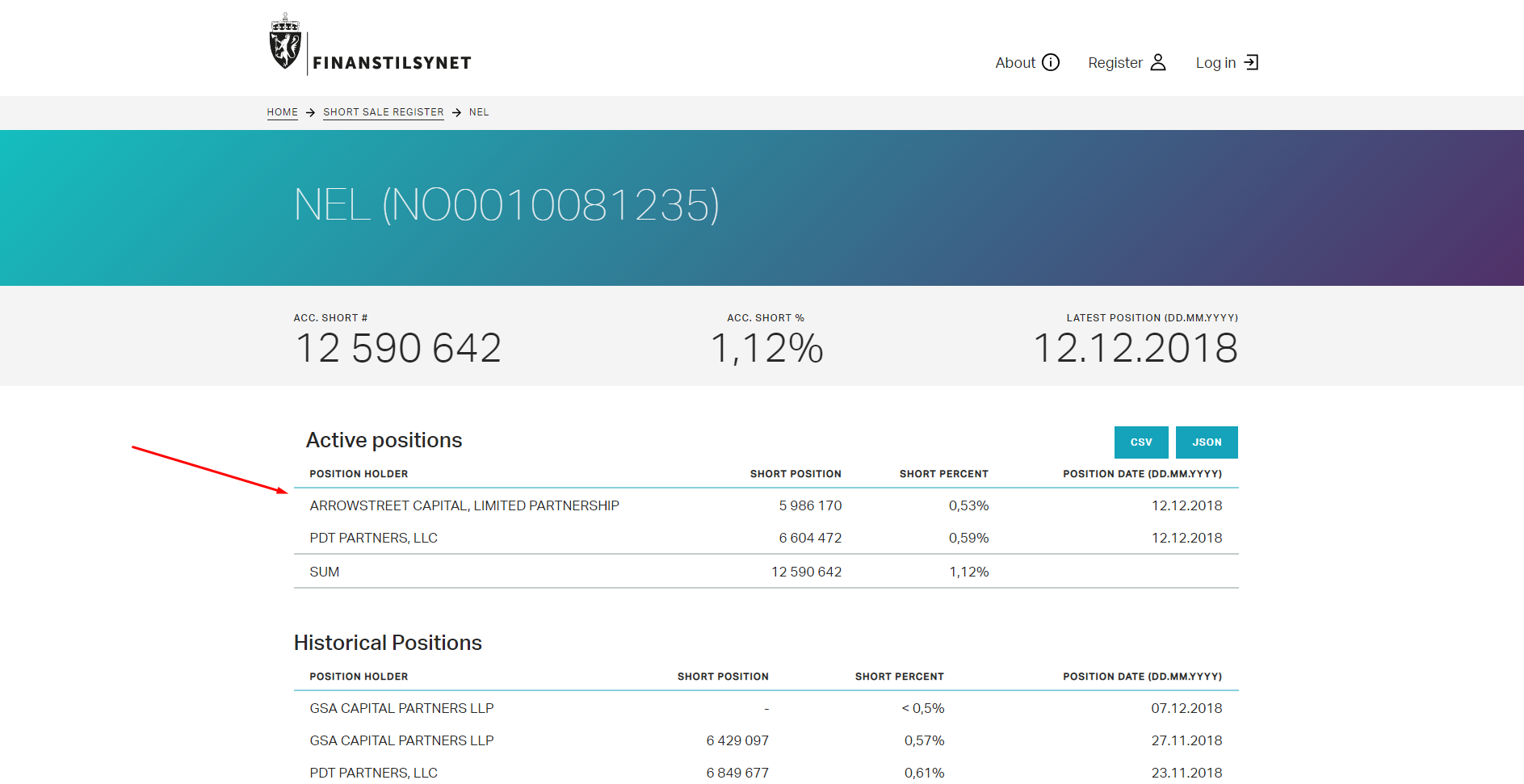Click the latest position date 12.12.2018 headline
The width and height of the screenshot is (1524, 784).
click(1136, 348)
